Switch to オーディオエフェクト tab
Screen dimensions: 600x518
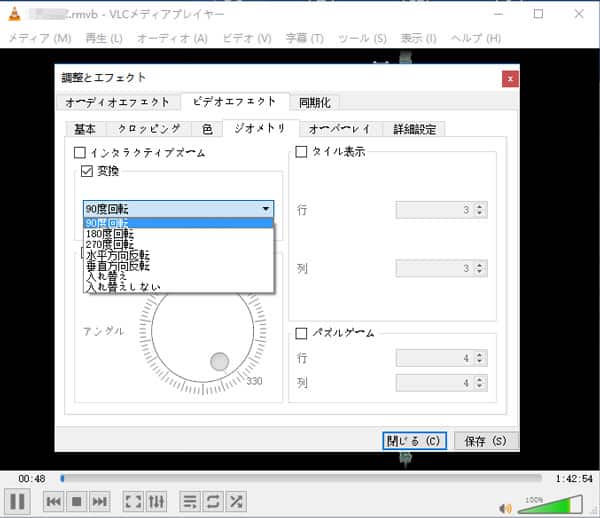pyautogui.click(x=117, y=103)
